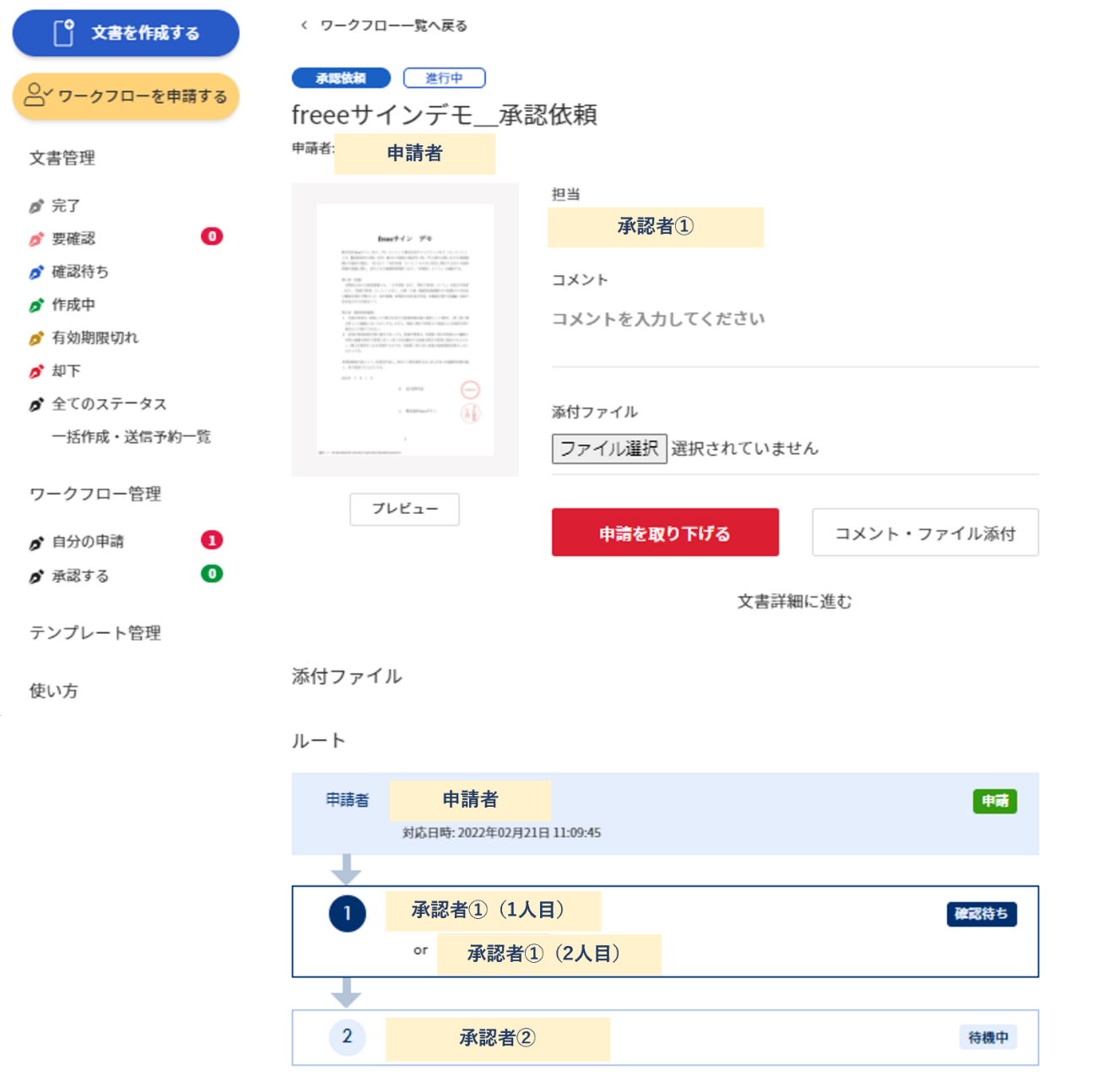Click the ワークフローを申請する button
This screenshot has height=1092, width=1097.
tap(126, 95)
